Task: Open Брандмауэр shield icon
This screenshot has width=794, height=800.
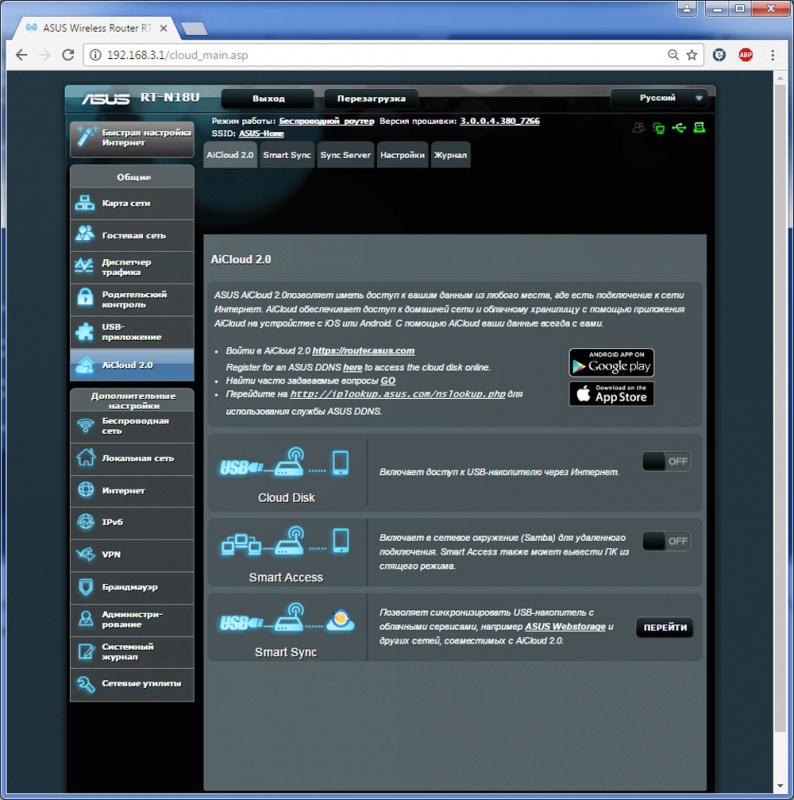Action: pyautogui.click(x=86, y=587)
